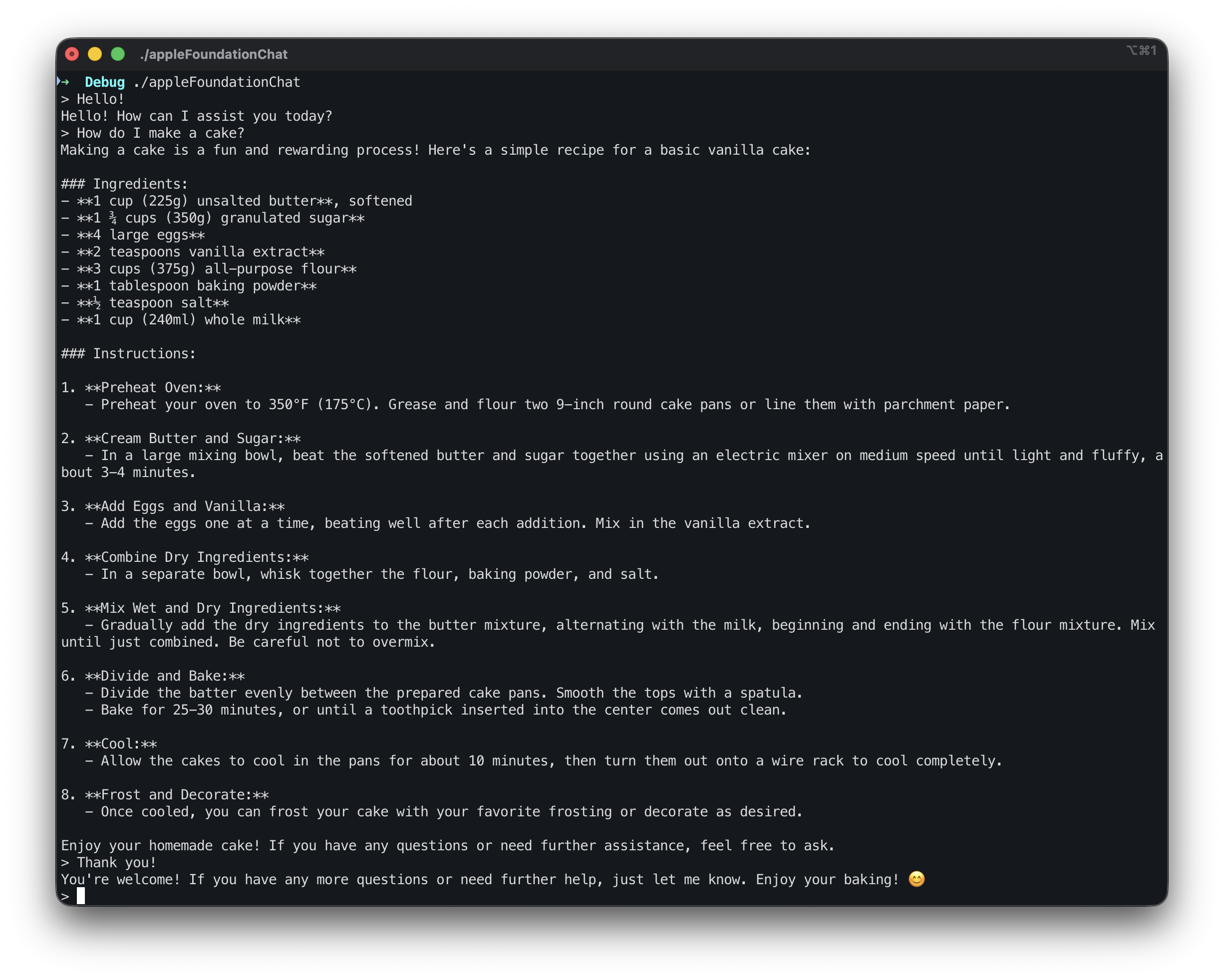Click the "Divide and Bake" step title
The image size is (1224, 980).
tap(165, 676)
